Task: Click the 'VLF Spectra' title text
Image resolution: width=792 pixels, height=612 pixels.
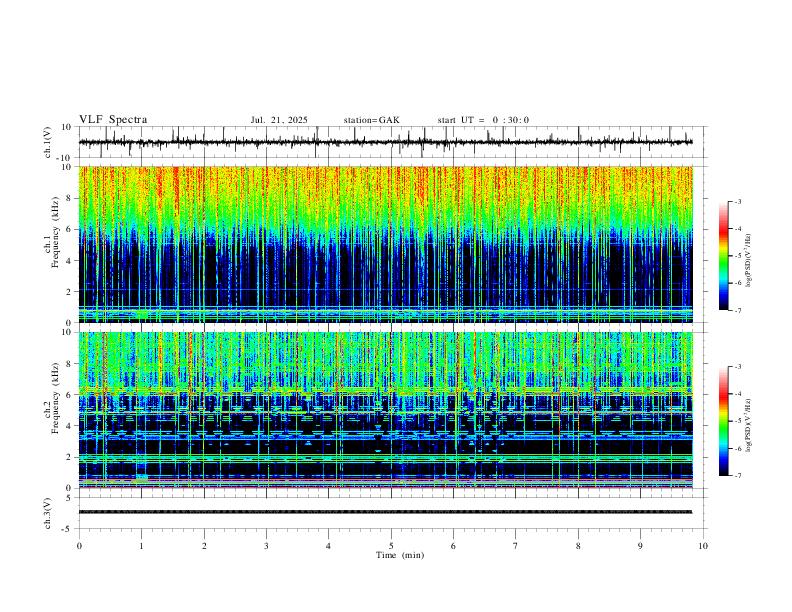Action: point(113,120)
